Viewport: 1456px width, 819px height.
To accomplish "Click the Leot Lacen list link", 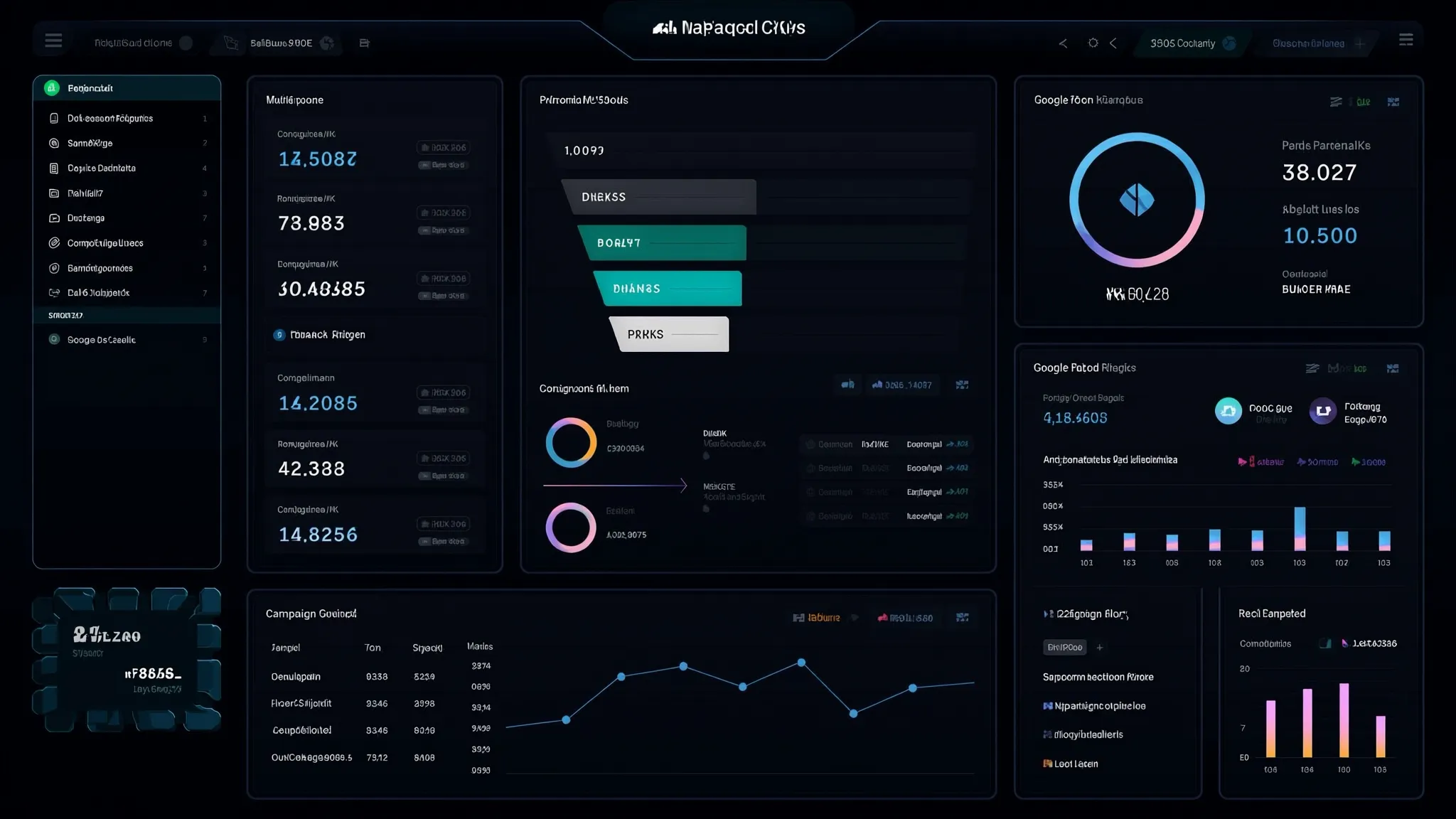I will click(1070, 764).
